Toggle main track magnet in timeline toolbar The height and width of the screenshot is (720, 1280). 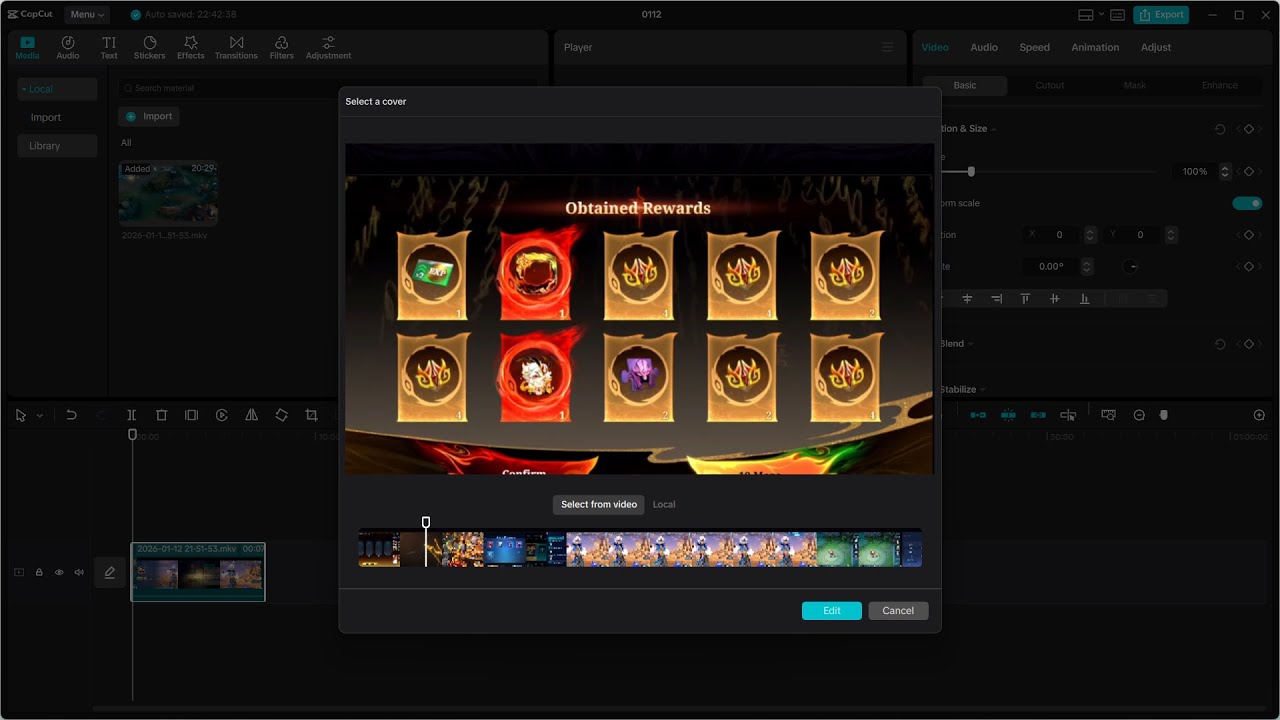pyautogui.click(x=978, y=415)
